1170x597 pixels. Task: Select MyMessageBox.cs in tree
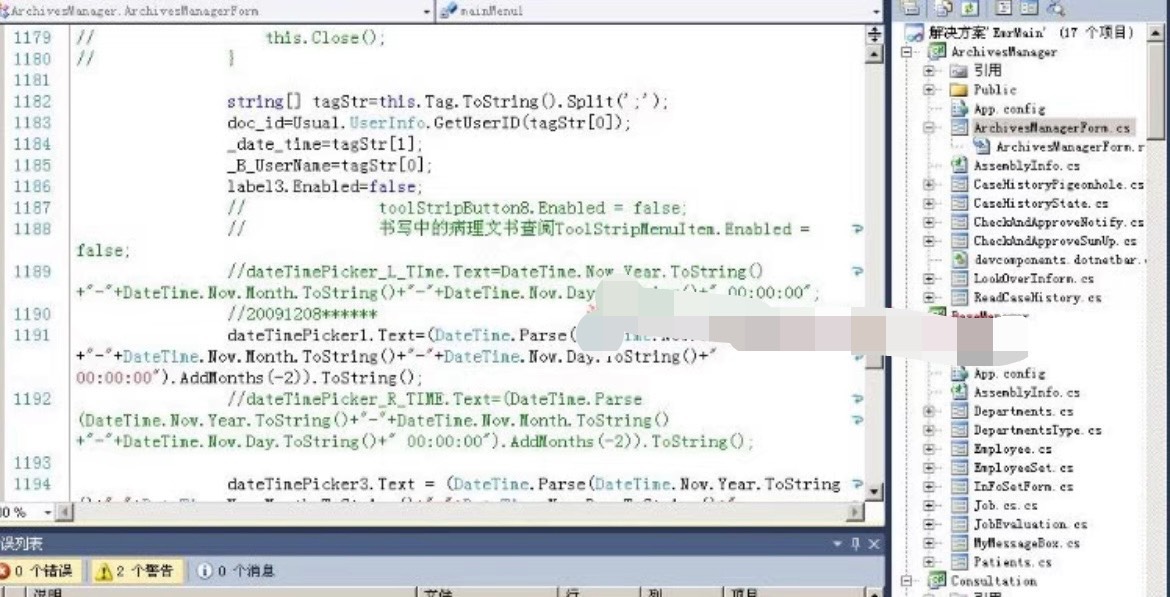tap(1027, 543)
